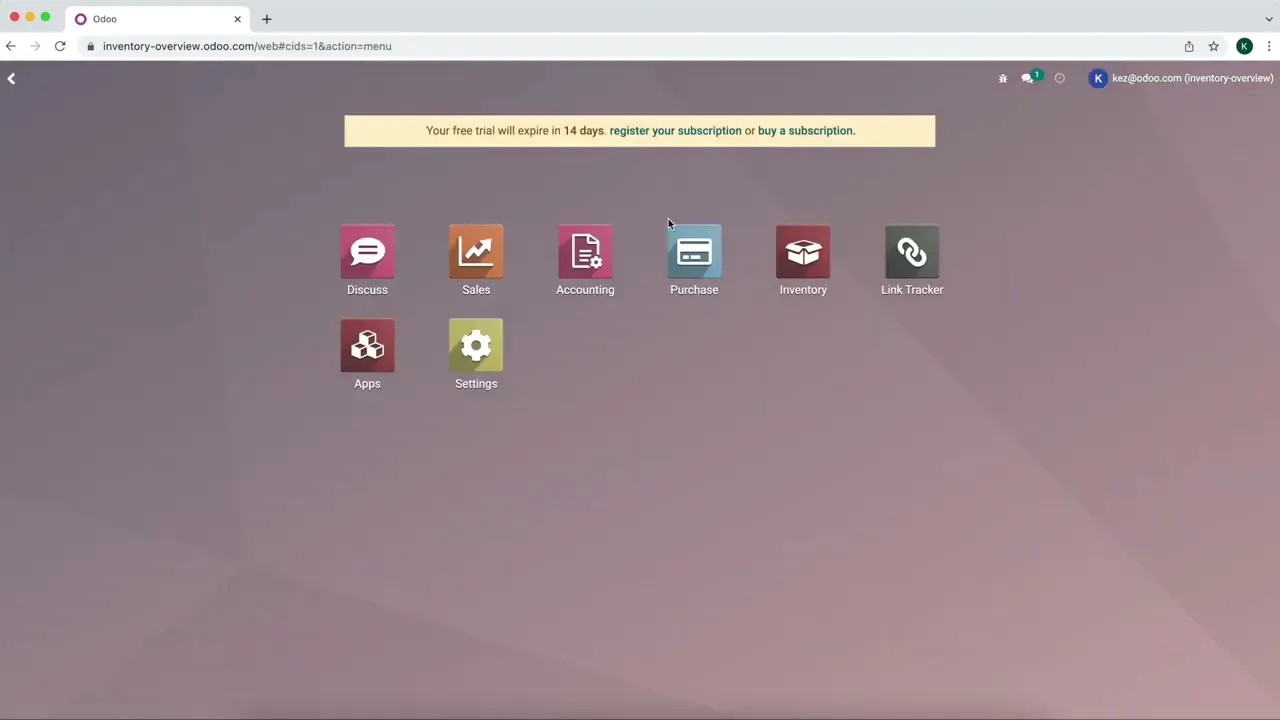
Task: Open the kez@odoo.com user menu
Action: tap(1182, 78)
